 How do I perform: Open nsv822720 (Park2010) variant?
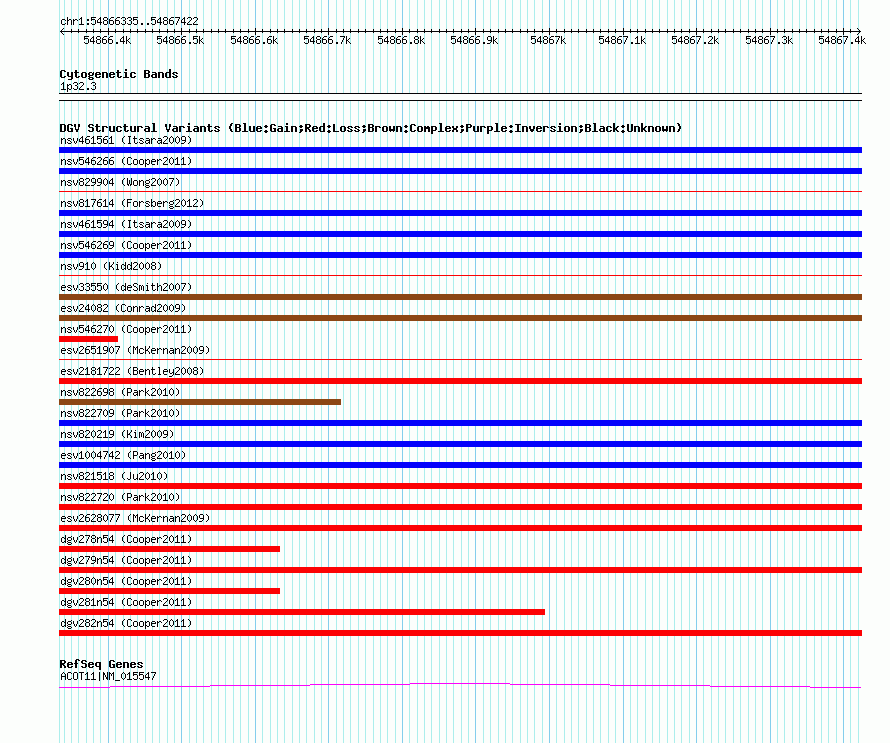(x=120, y=497)
